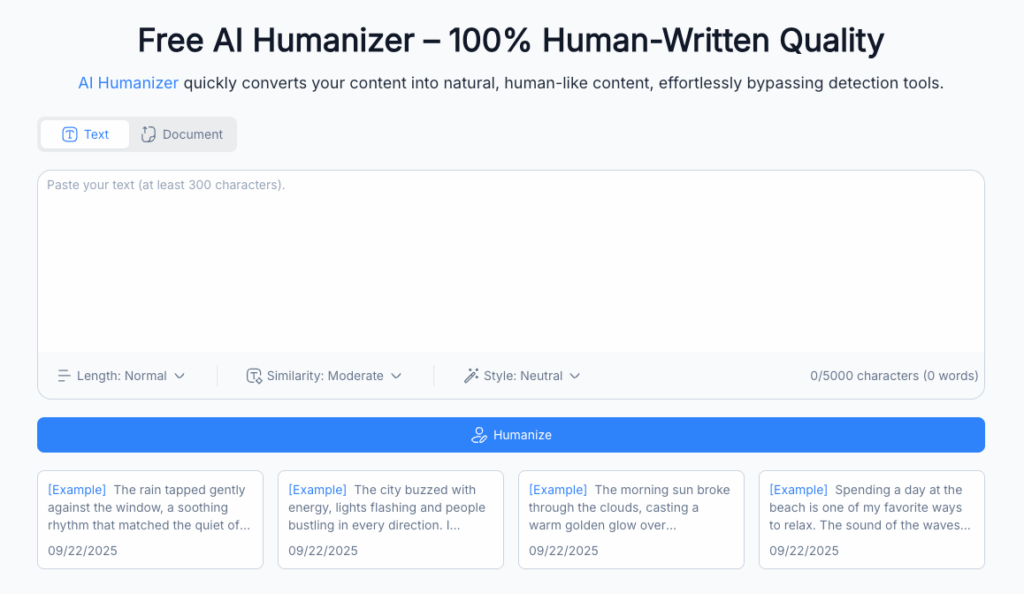Click inside the paste text area
Viewport: 1024px width, 594px height.
click(x=510, y=260)
